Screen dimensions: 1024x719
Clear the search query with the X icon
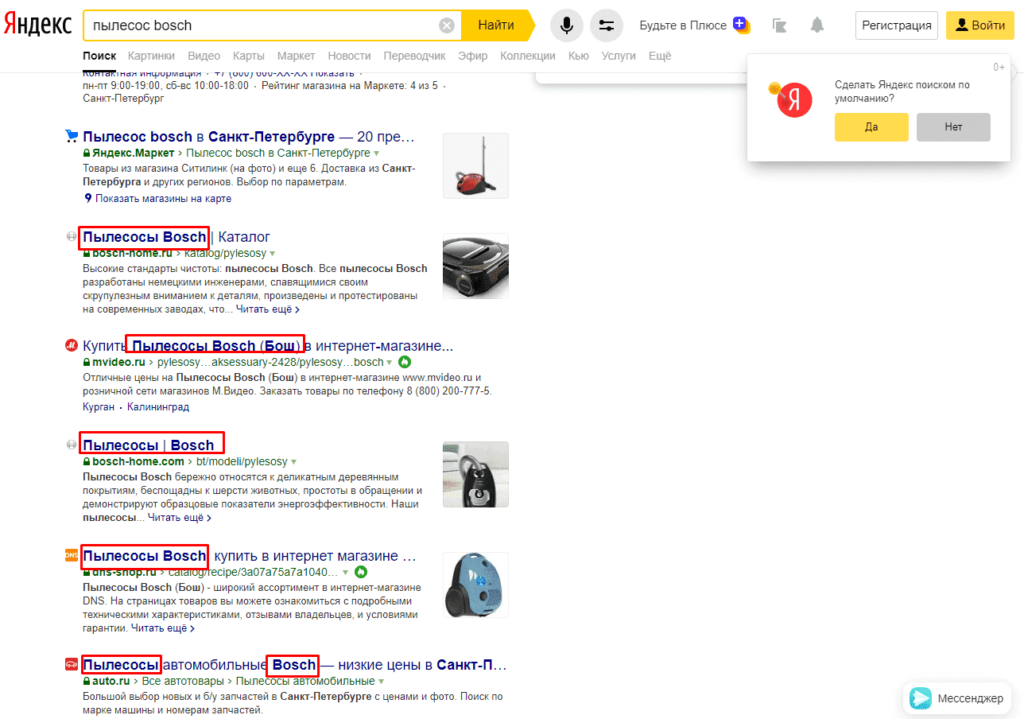pyautogui.click(x=447, y=25)
